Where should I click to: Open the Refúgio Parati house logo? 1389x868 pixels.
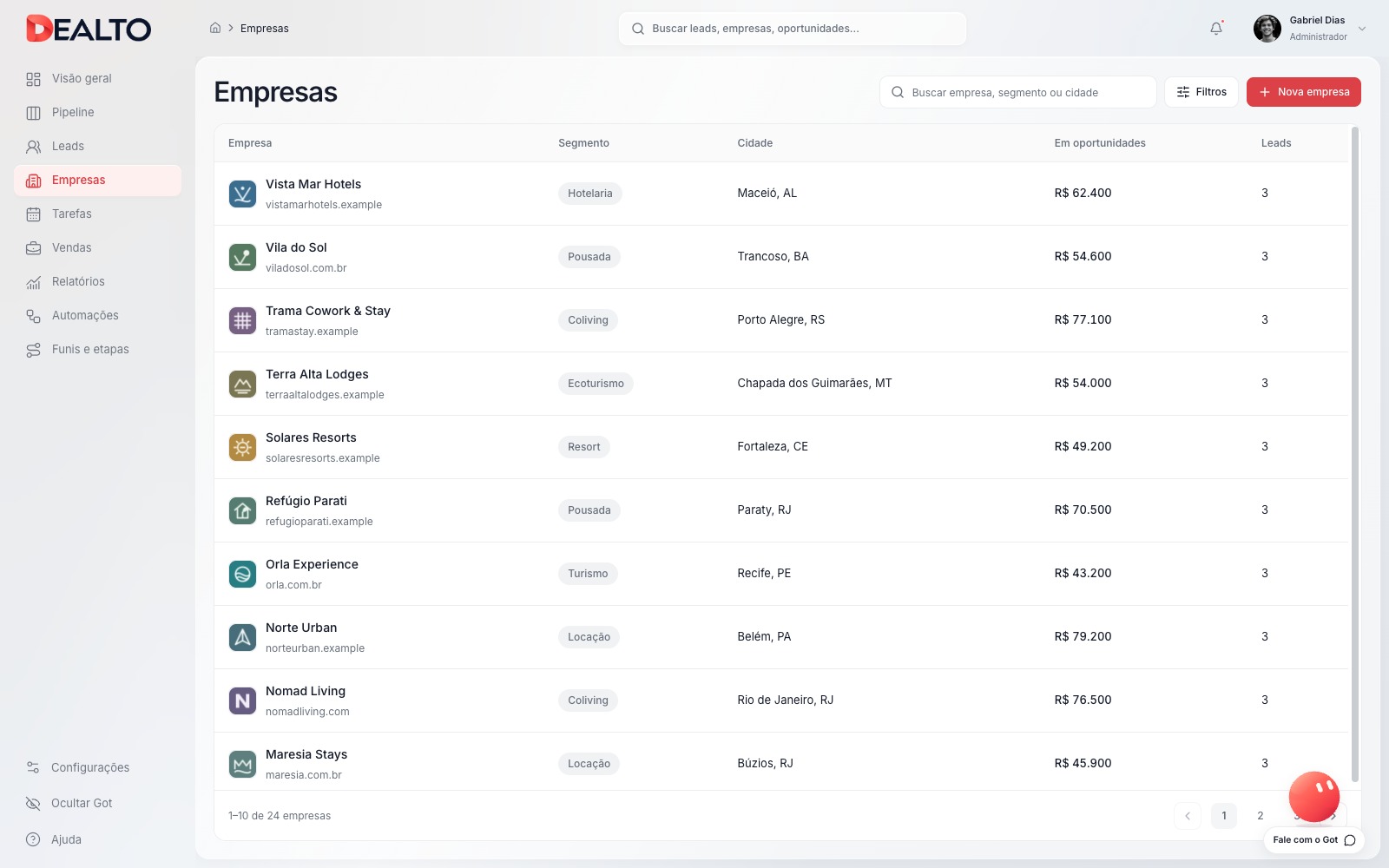pyautogui.click(x=242, y=510)
